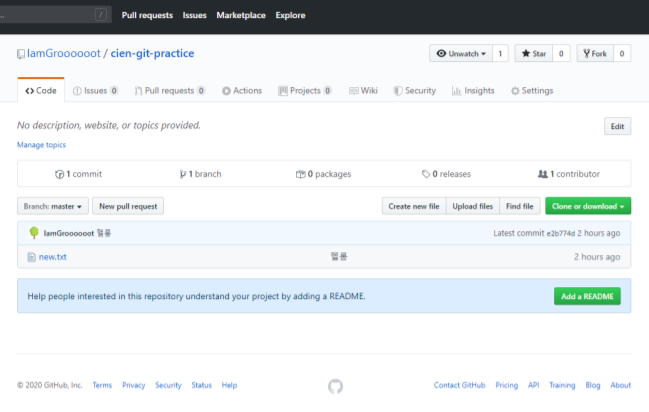Open the Branch: master dropdown
649x412 pixels.
click(53, 206)
